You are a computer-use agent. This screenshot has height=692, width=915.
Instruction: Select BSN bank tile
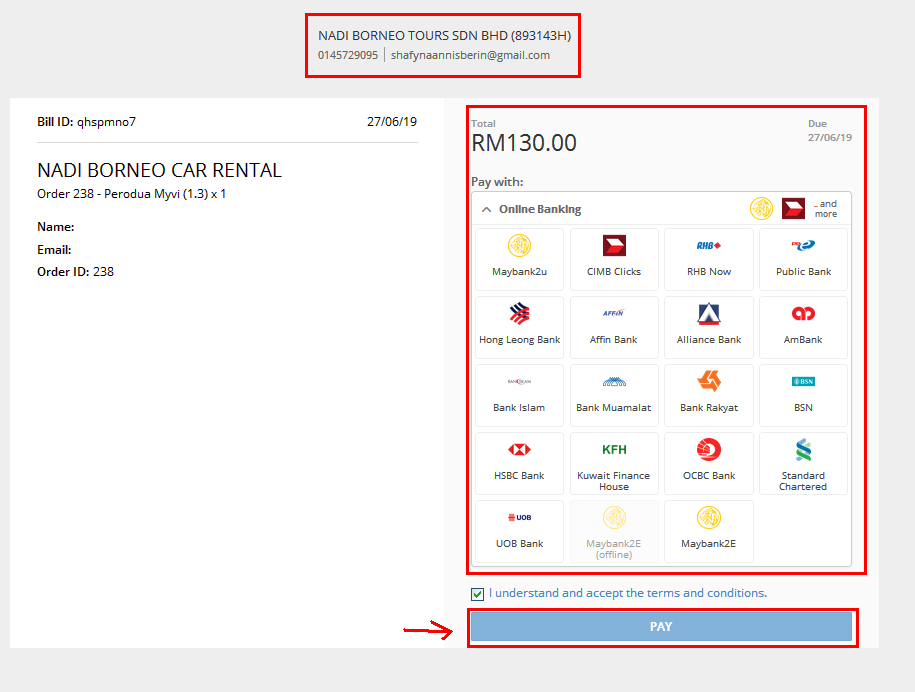pos(803,394)
